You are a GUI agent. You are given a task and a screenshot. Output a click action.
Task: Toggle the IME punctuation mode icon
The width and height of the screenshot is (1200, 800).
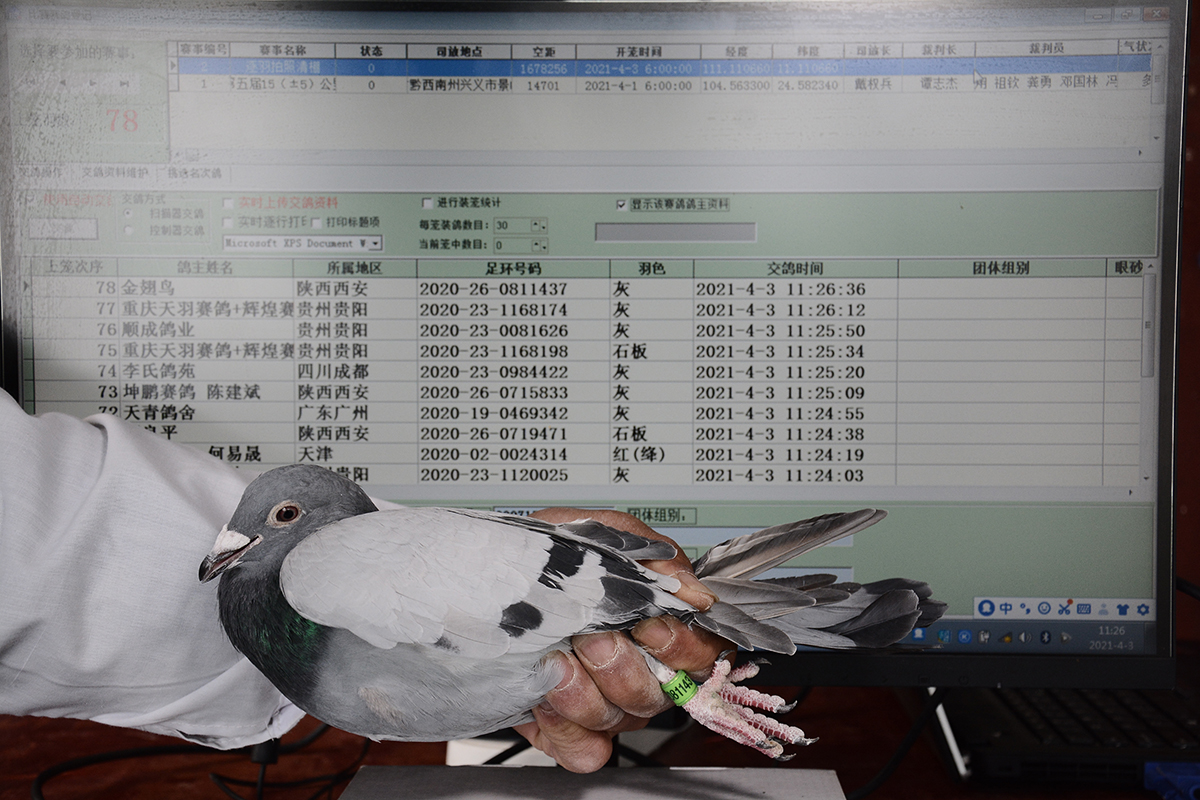point(1025,608)
